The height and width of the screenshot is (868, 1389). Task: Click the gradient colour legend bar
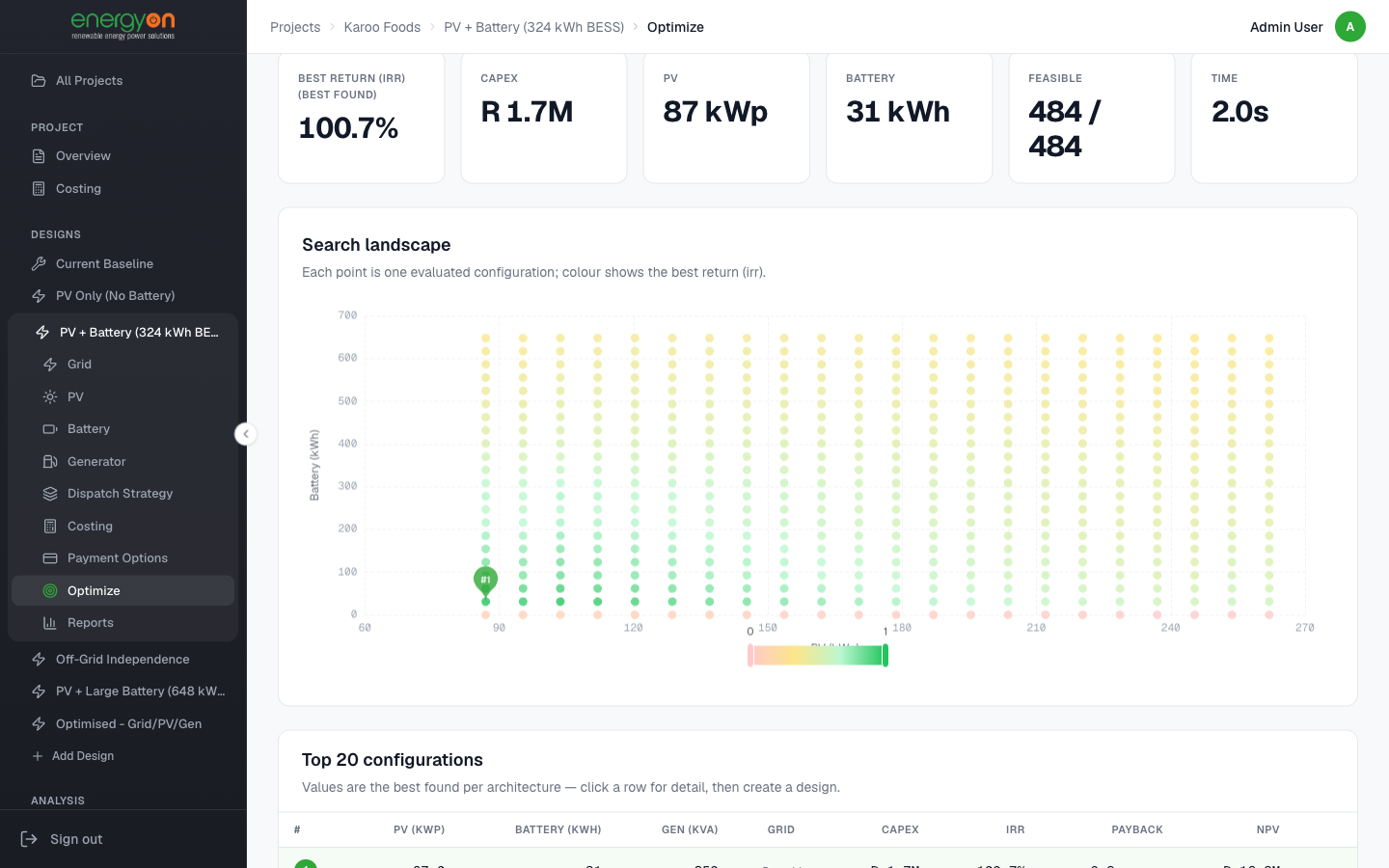tap(818, 656)
